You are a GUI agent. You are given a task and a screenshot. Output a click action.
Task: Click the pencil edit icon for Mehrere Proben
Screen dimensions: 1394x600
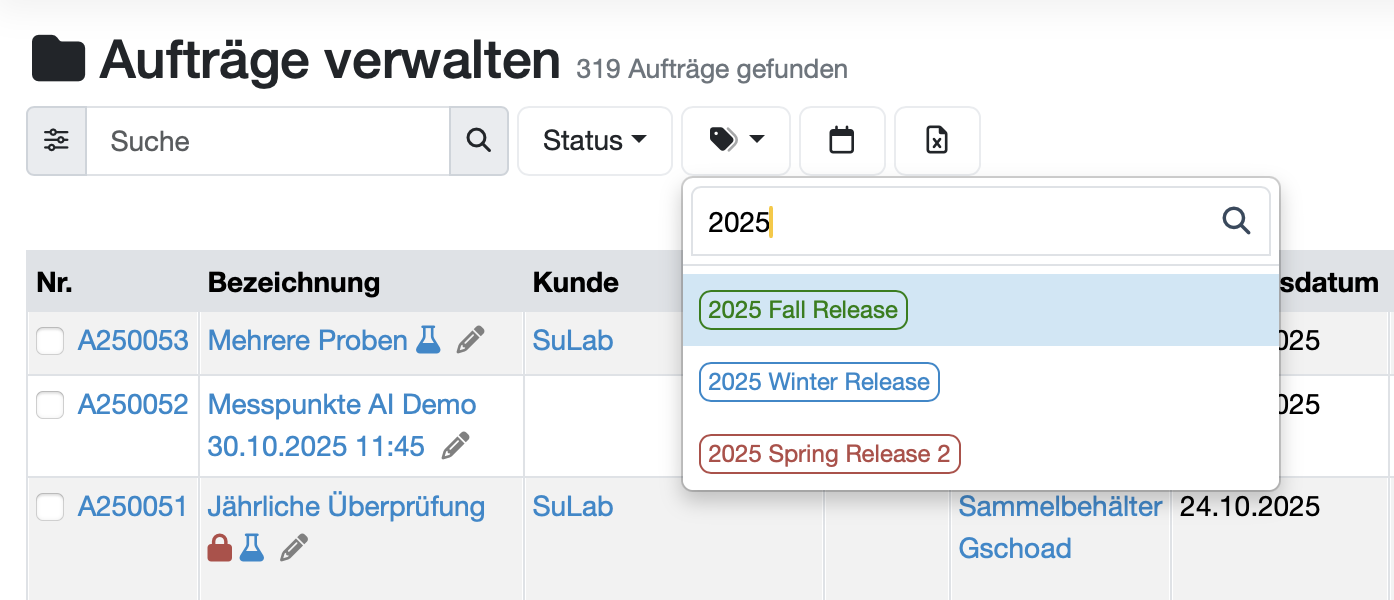coord(470,340)
